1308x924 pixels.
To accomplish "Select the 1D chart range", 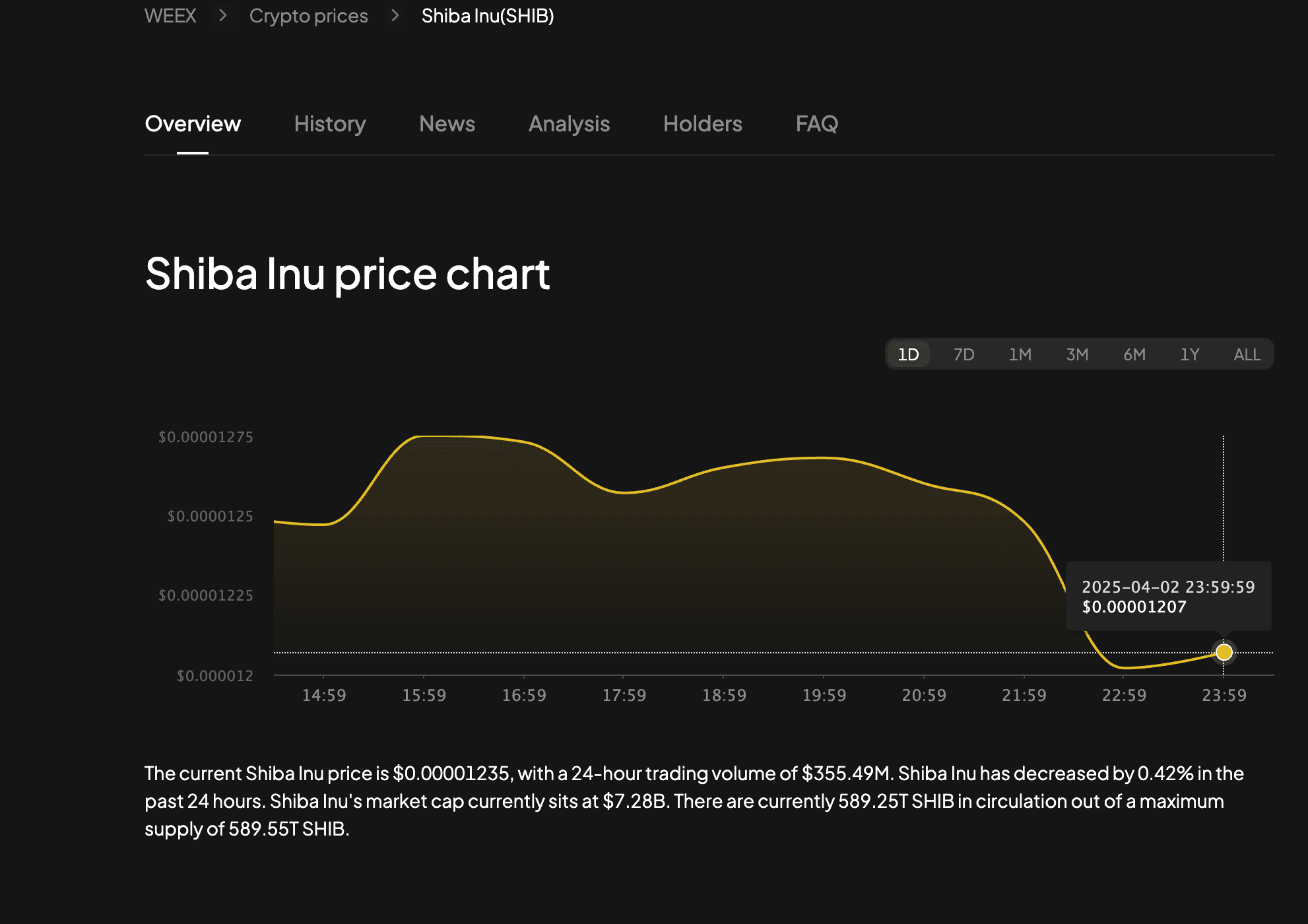I will coord(908,354).
